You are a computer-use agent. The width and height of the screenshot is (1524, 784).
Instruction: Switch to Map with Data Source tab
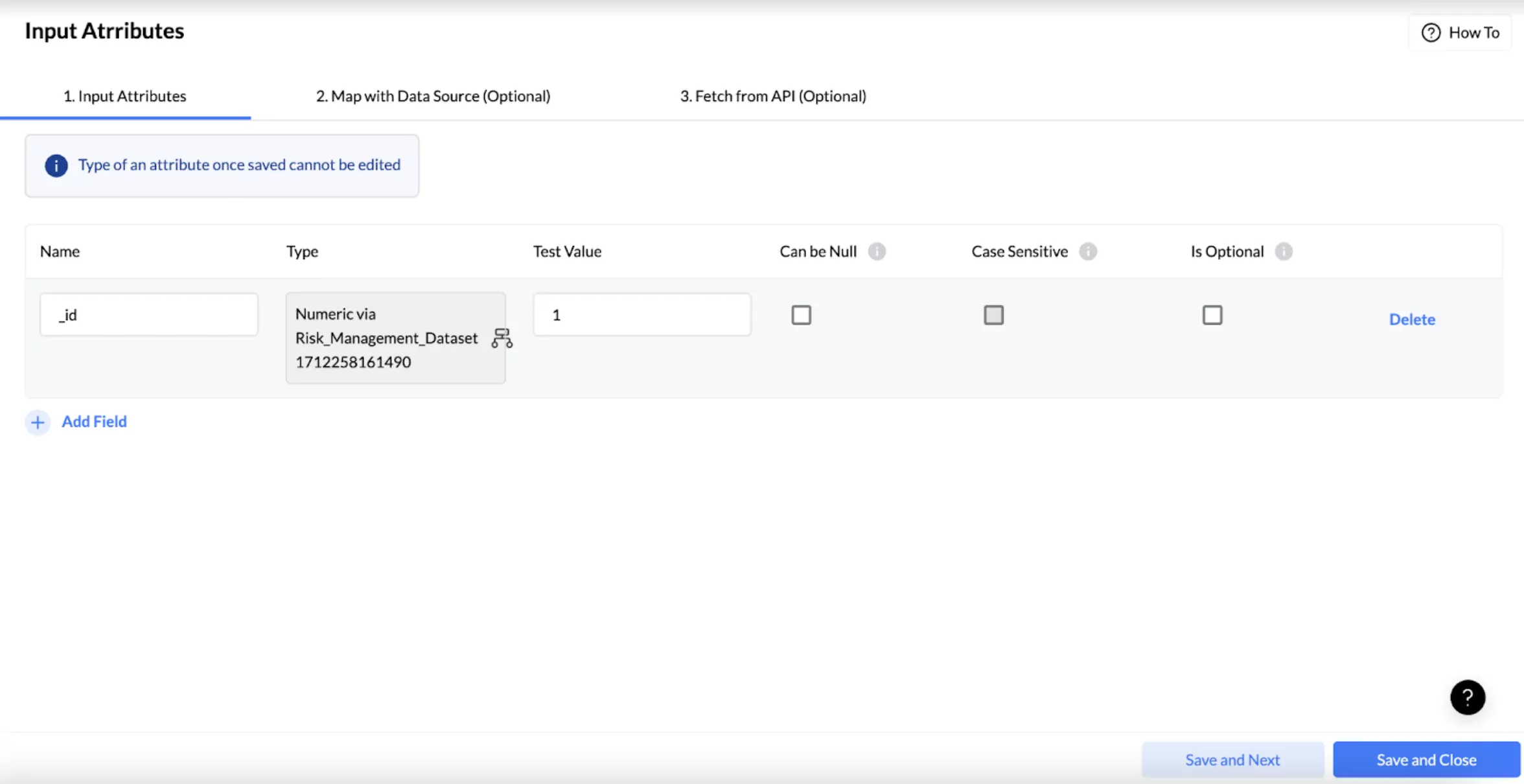pos(433,96)
